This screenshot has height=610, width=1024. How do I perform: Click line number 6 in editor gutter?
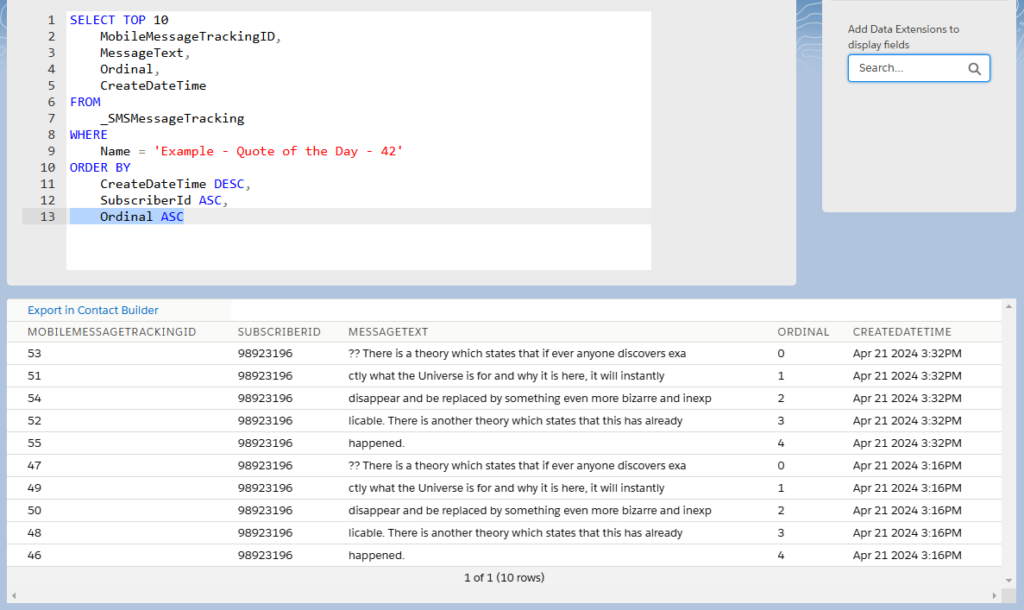coord(50,102)
